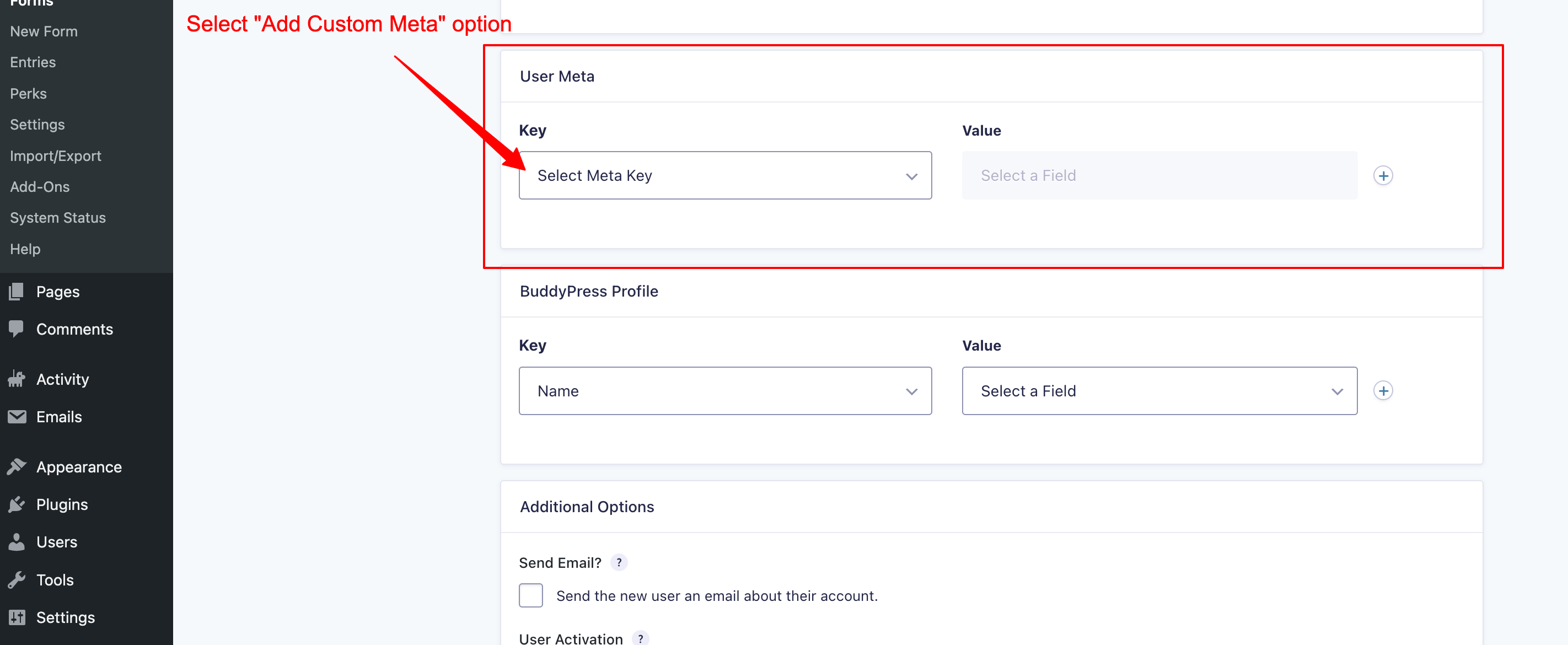The height and width of the screenshot is (645, 1568).
Task: Open the New Form link
Action: [x=44, y=31]
